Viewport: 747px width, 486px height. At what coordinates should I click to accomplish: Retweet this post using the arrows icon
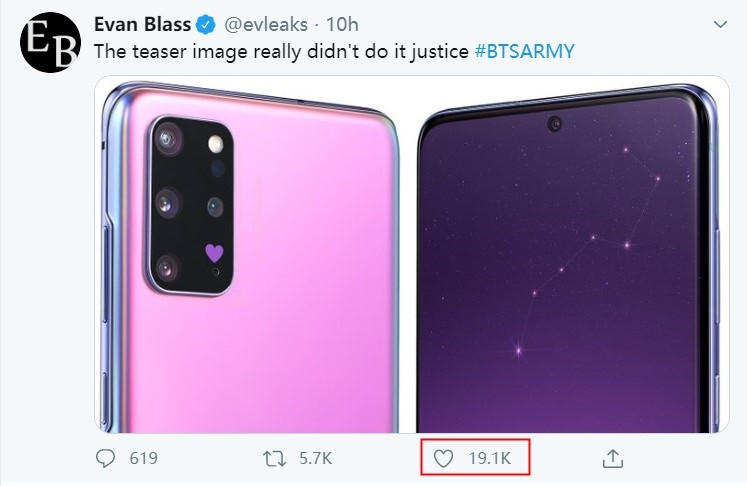coord(273,459)
